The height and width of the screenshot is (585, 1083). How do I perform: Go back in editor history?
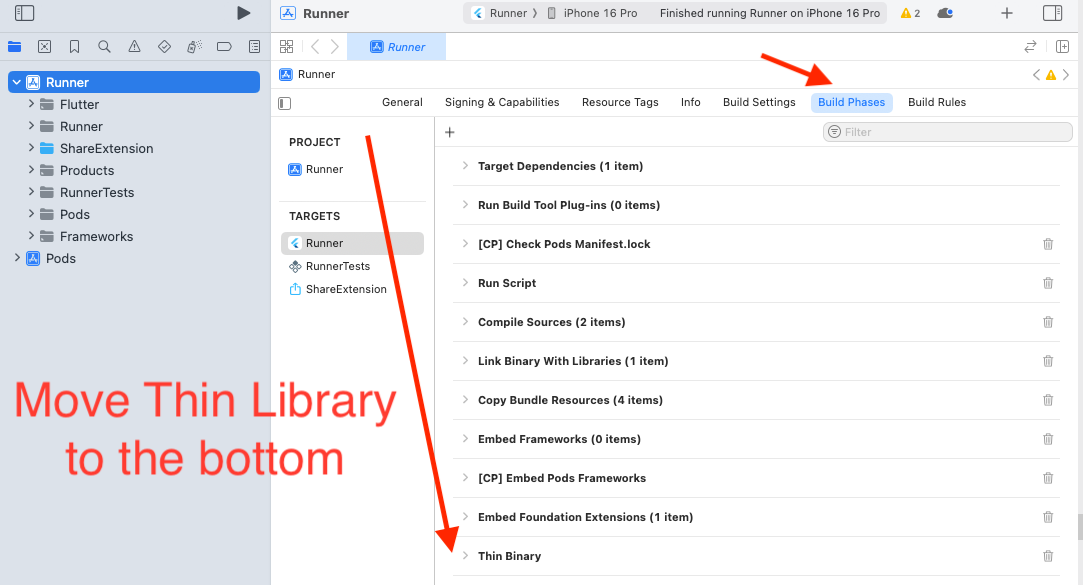[x=315, y=46]
